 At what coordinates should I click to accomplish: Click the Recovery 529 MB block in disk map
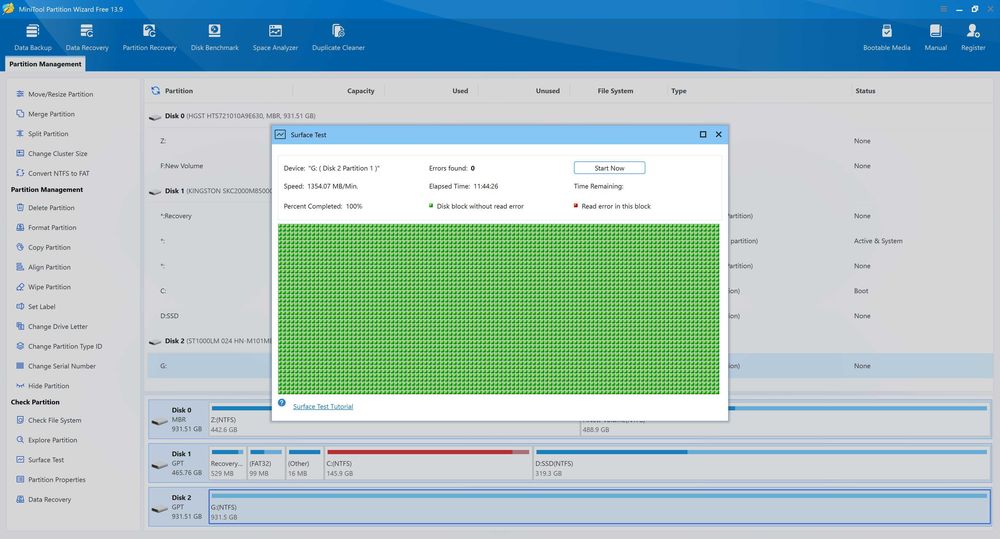pos(227,464)
